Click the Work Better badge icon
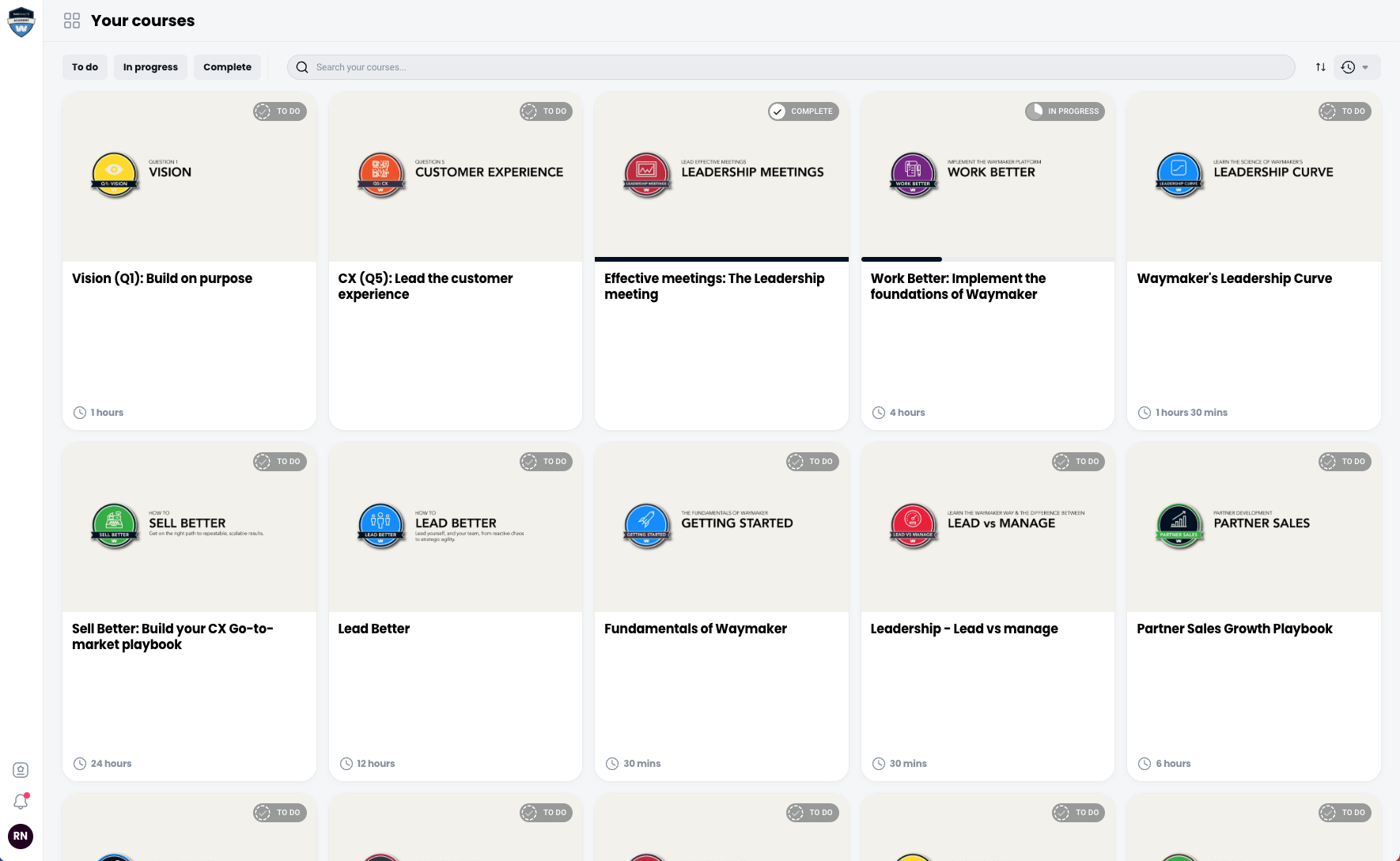The image size is (1400, 861). pyautogui.click(x=914, y=176)
